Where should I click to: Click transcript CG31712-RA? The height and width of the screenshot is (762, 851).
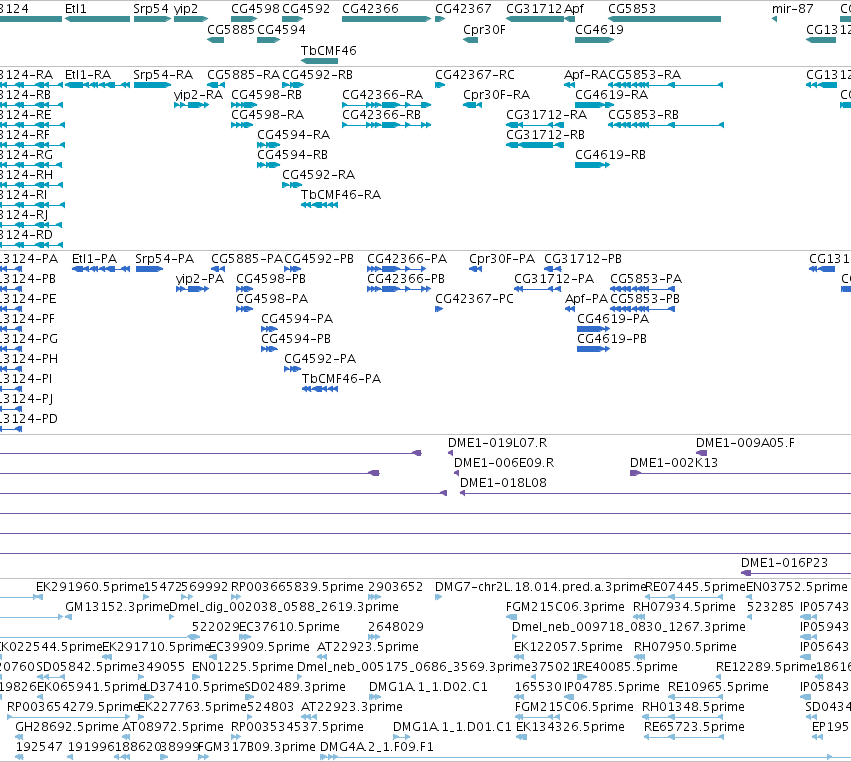tap(547, 115)
